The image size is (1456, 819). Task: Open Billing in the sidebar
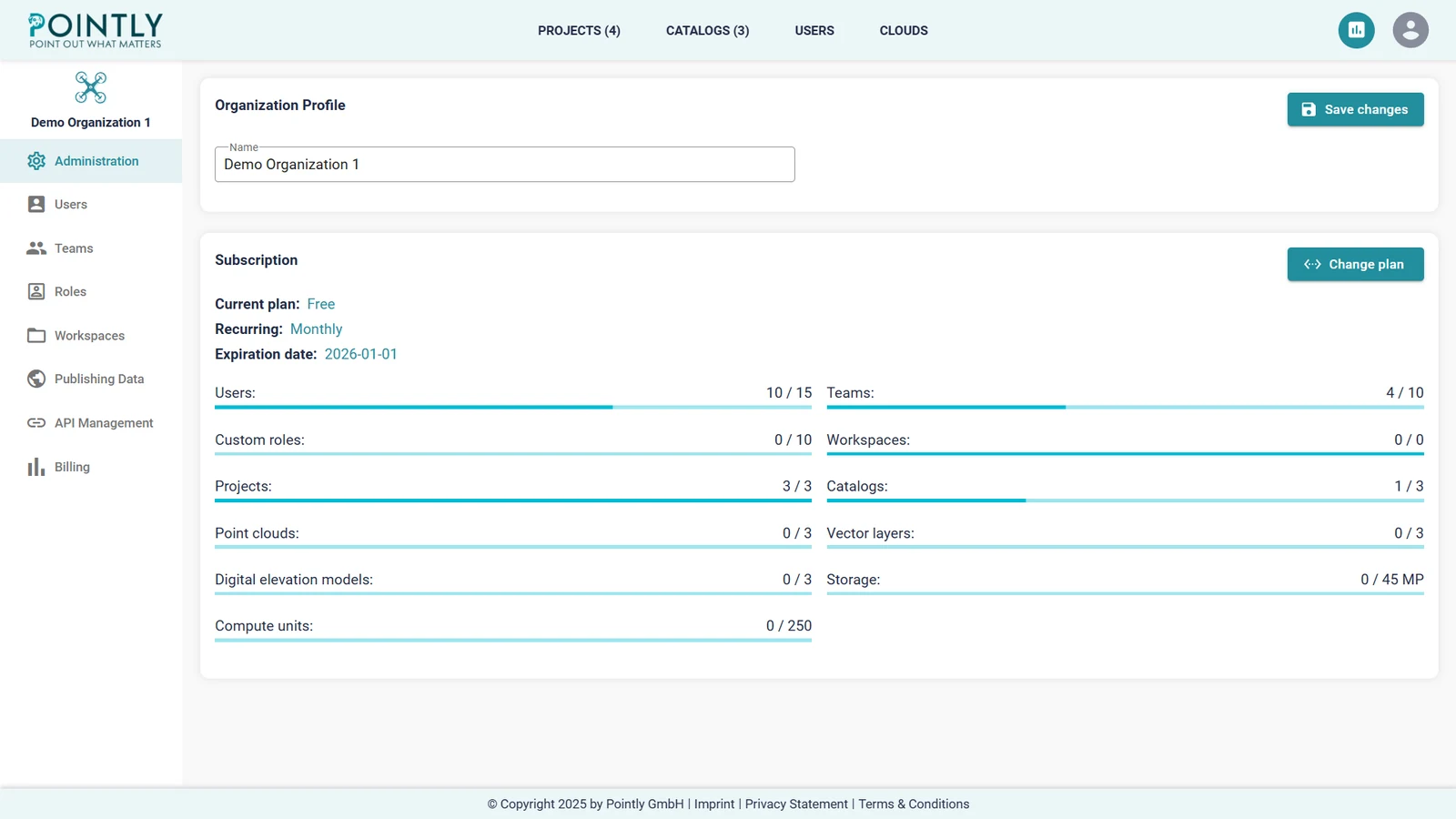91,467
